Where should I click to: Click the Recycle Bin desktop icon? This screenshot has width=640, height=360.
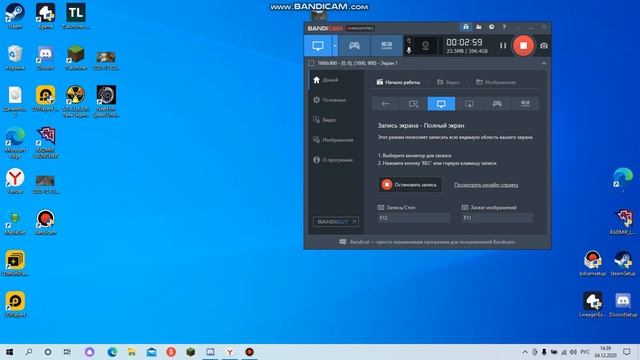click(x=15, y=58)
